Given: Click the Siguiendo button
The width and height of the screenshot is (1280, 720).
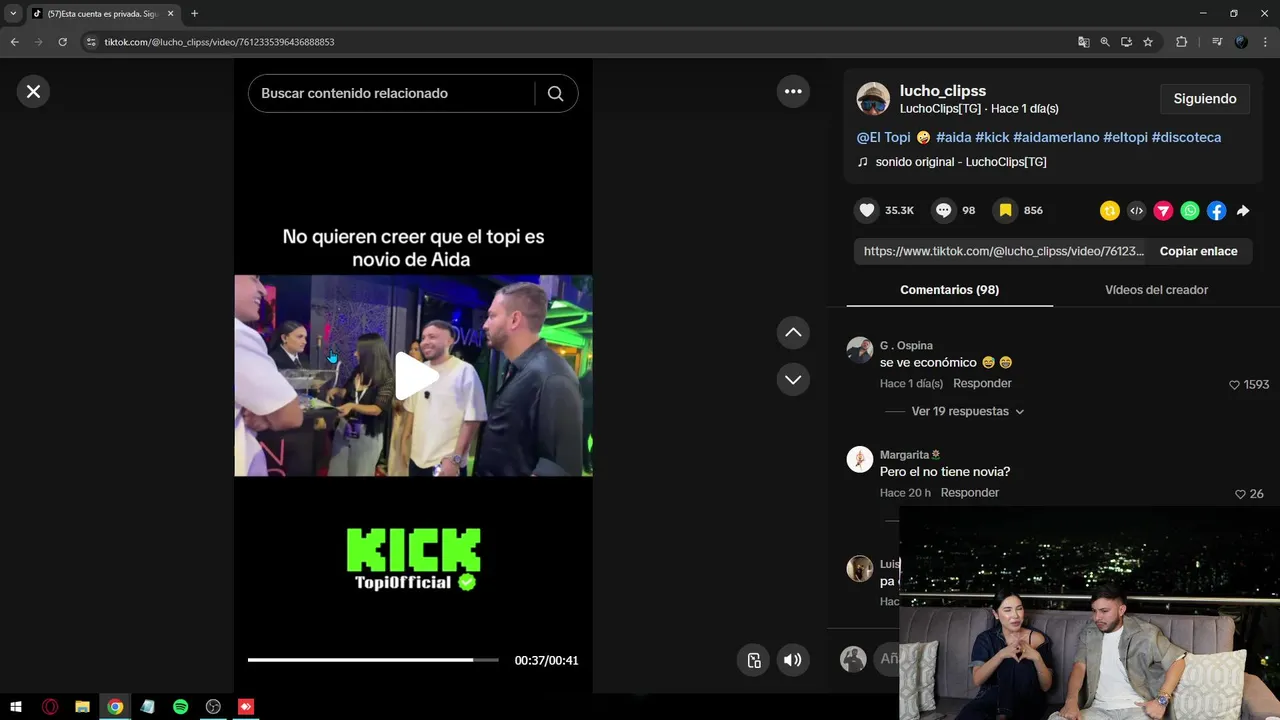Looking at the screenshot, I should tap(1205, 99).
